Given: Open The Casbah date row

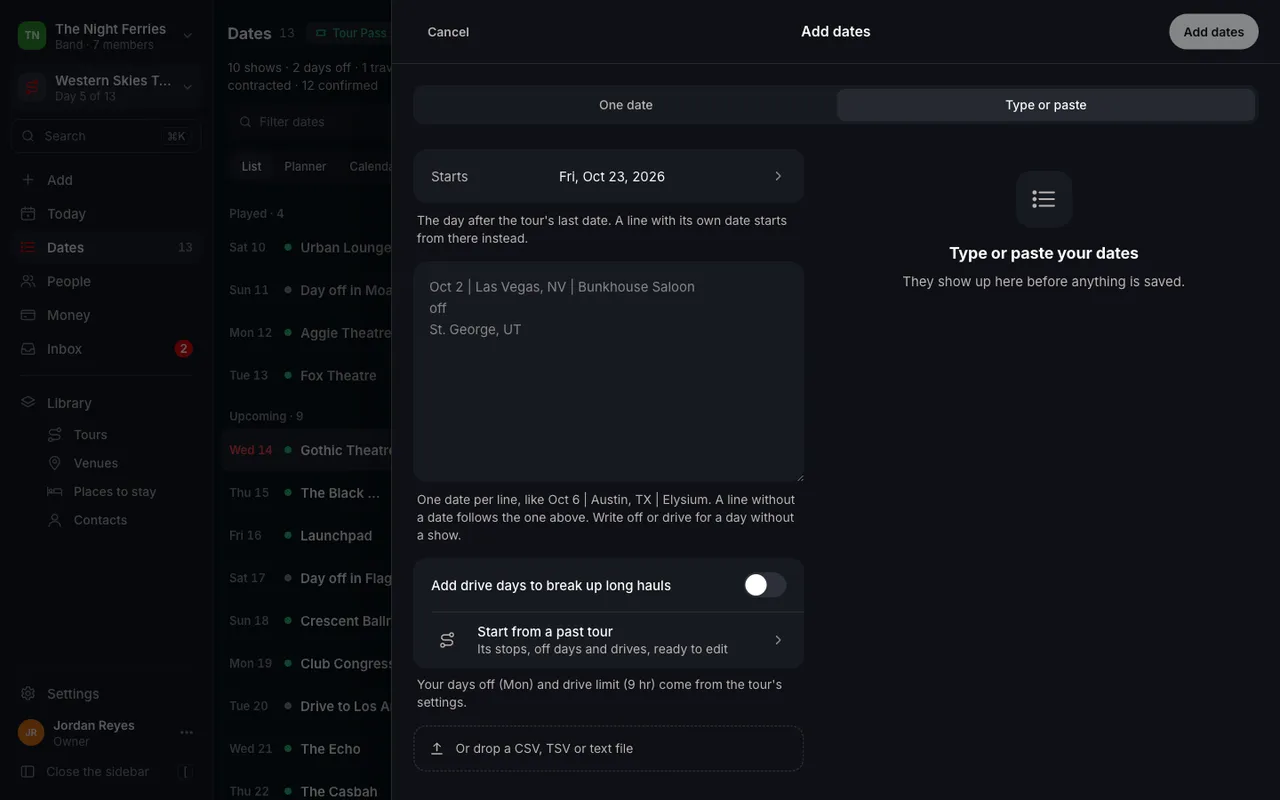Looking at the screenshot, I should (306, 790).
